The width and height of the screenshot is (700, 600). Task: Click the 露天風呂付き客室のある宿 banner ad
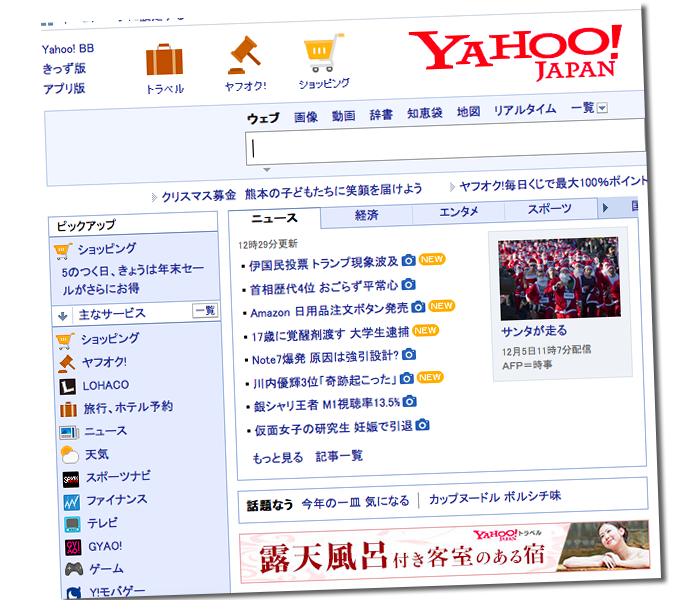click(x=444, y=552)
